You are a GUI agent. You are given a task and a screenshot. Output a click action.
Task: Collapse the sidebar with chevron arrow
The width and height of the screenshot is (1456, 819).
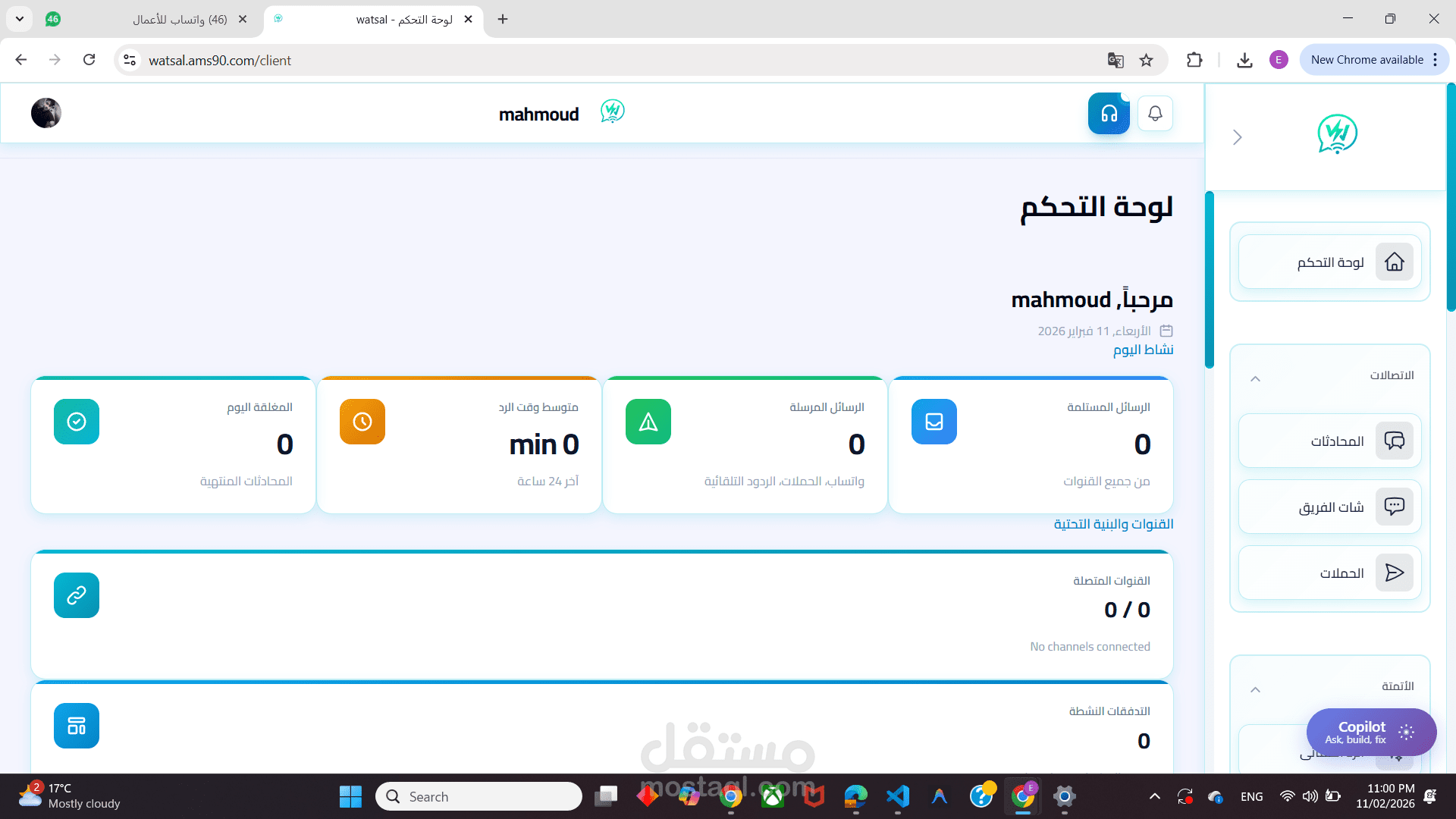pyautogui.click(x=1237, y=137)
